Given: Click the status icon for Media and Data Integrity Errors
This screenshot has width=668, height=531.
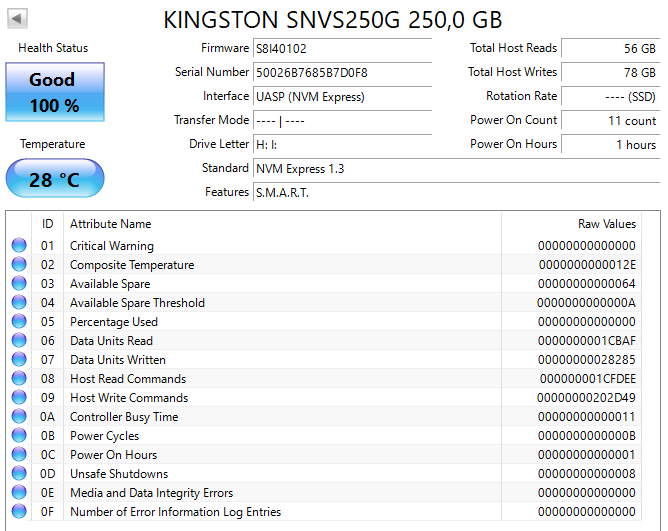Looking at the screenshot, I should coord(19,493).
